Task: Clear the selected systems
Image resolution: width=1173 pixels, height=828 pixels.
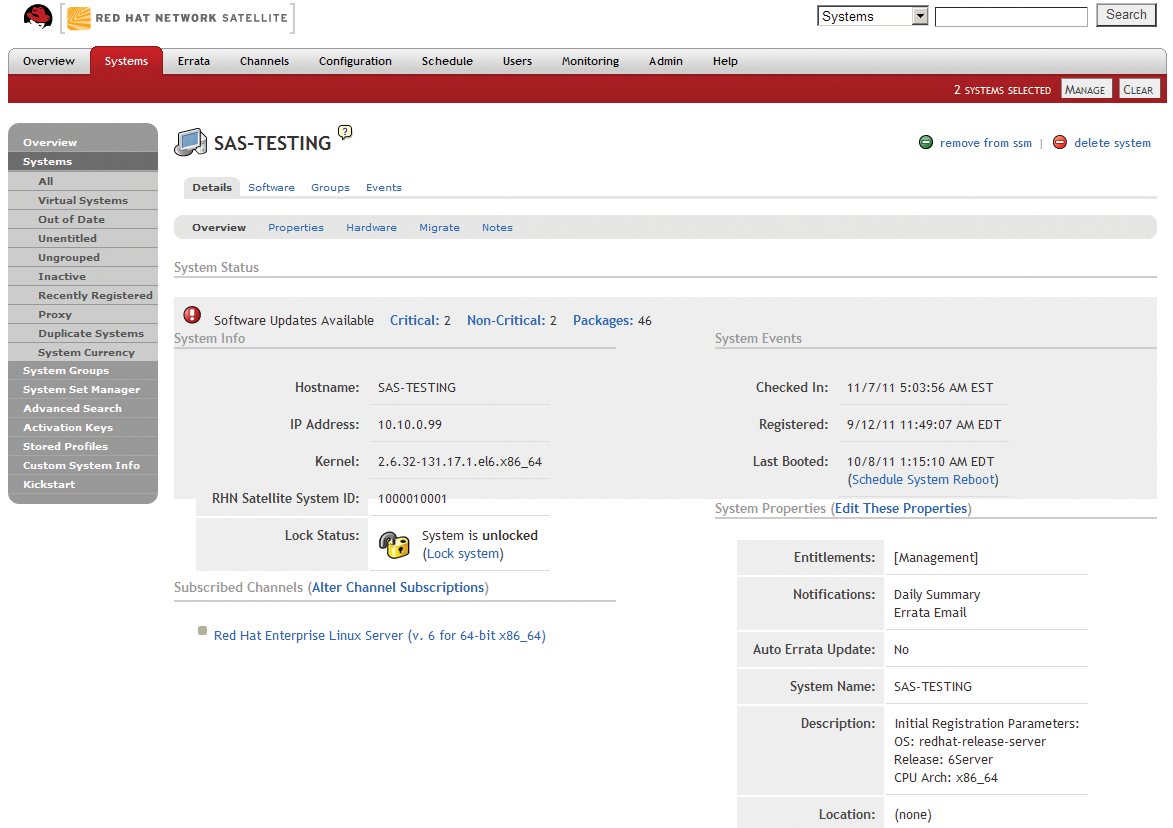Action: point(1138,90)
